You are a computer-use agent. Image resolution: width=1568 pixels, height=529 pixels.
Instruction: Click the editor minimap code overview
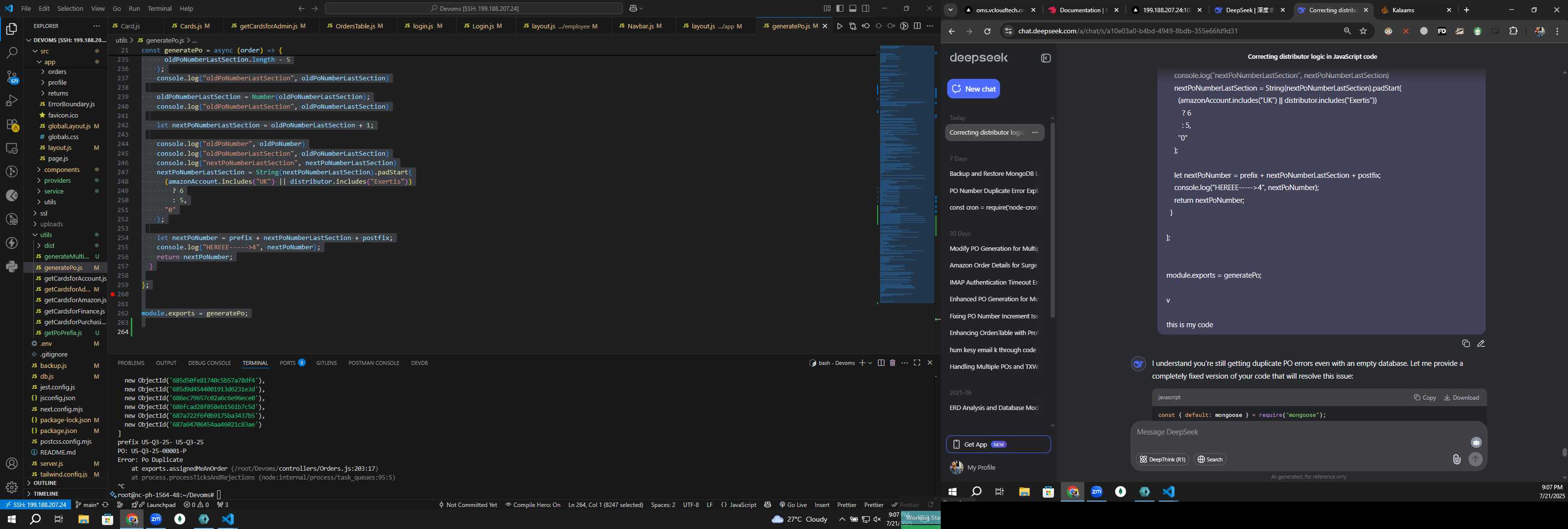point(906,174)
